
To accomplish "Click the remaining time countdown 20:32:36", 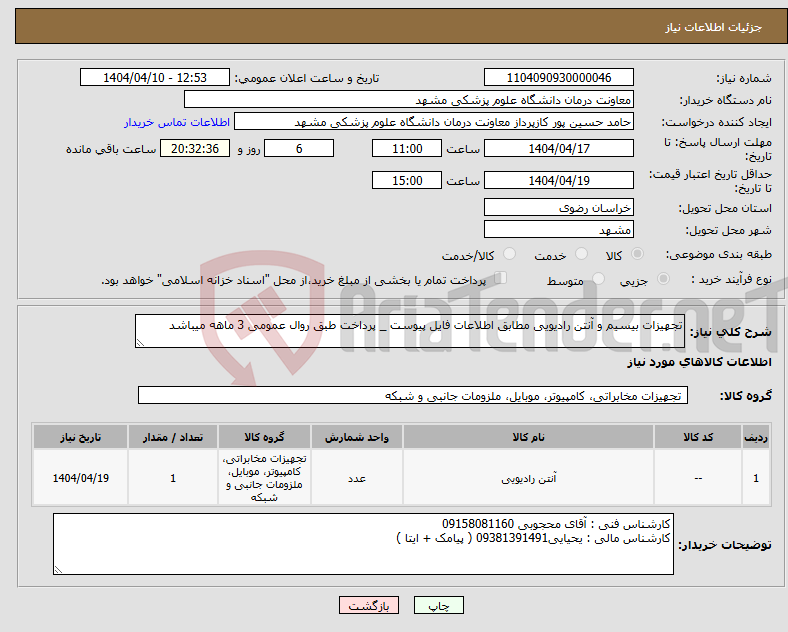I will [195, 148].
